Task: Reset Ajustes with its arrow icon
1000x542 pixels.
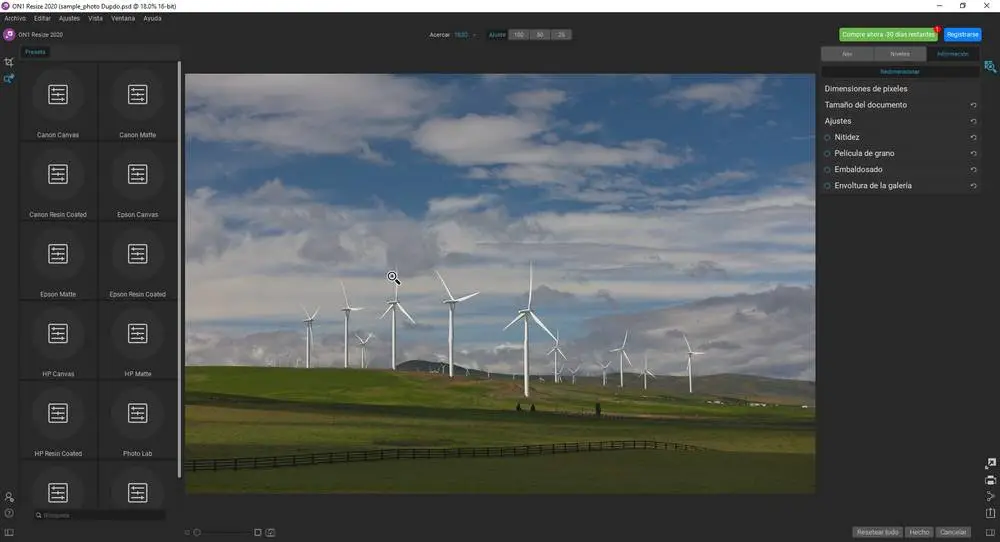Action: (x=973, y=121)
